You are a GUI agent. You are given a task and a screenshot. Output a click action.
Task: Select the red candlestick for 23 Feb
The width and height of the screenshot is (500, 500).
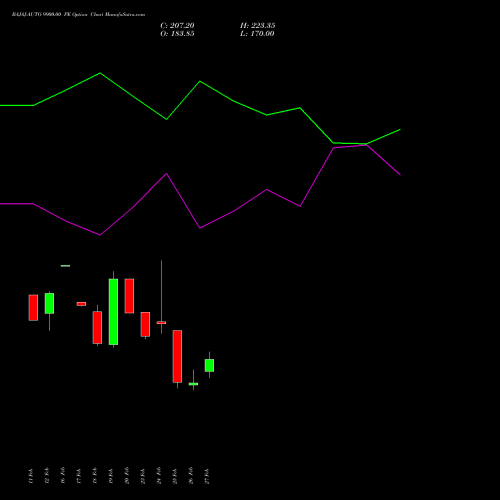[x=145, y=324]
